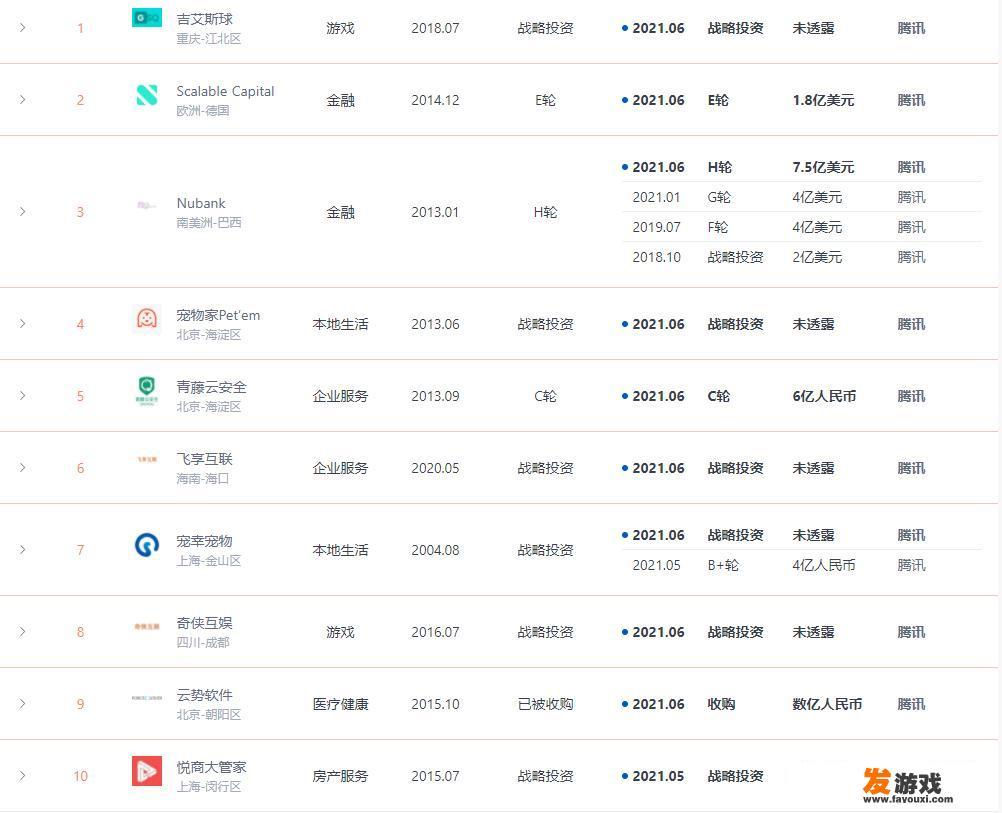
Task: Click 游戏 industry in 奇侠互娱 row
Action: pyautogui.click(x=340, y=632)
